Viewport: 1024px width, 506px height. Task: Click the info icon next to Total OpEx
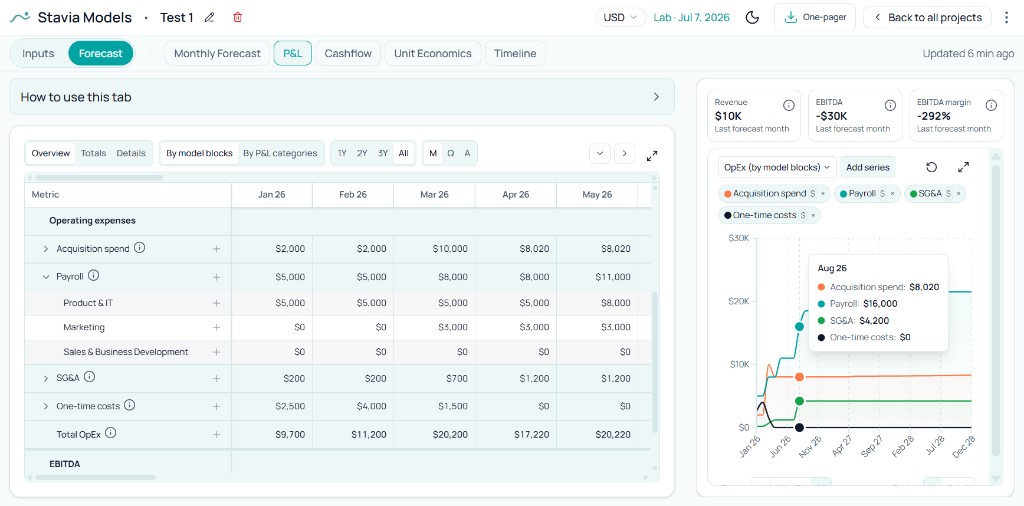110,433
